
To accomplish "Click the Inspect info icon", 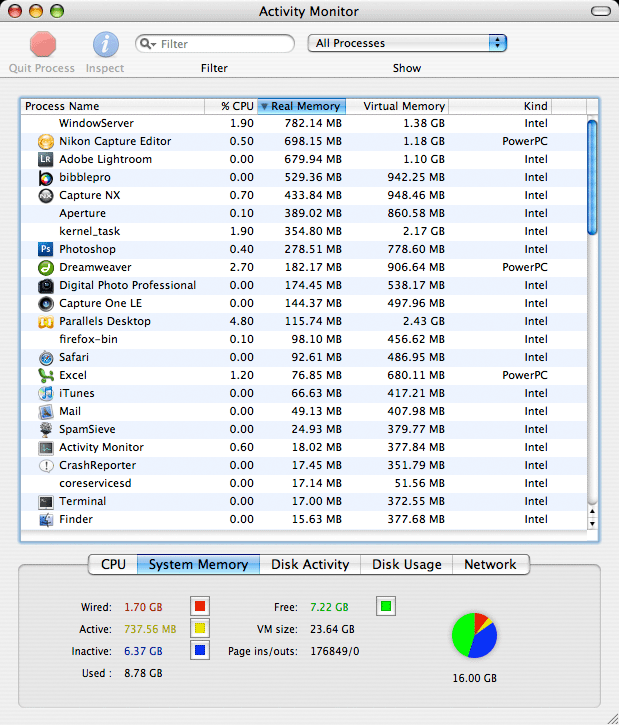I will pyautogui.click(x=105, y=44).
